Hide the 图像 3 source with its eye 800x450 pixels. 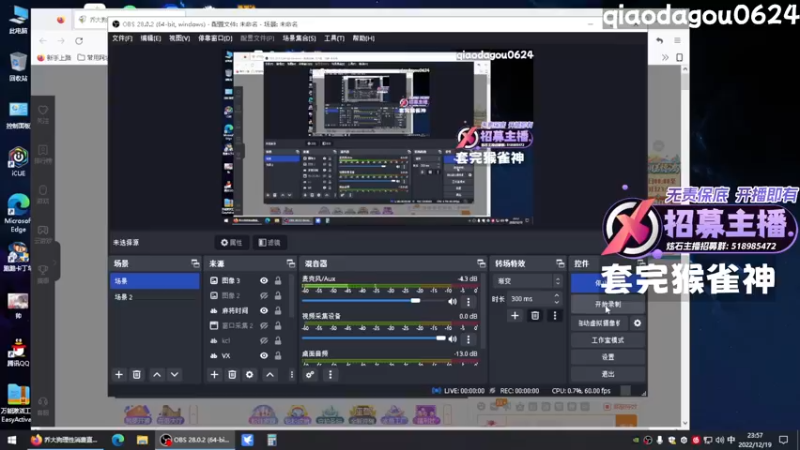click(x=264, y=281)
